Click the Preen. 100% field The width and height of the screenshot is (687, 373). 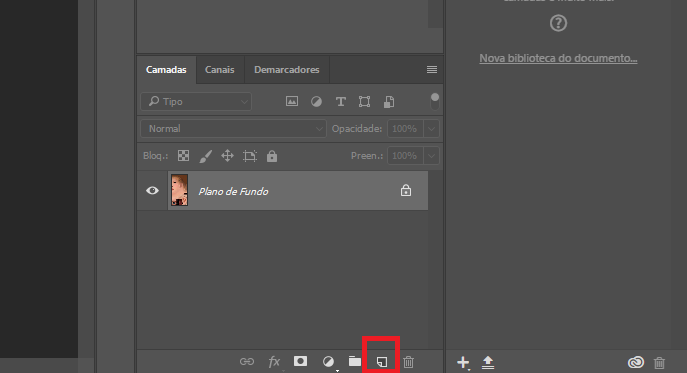tap(405, 156)
